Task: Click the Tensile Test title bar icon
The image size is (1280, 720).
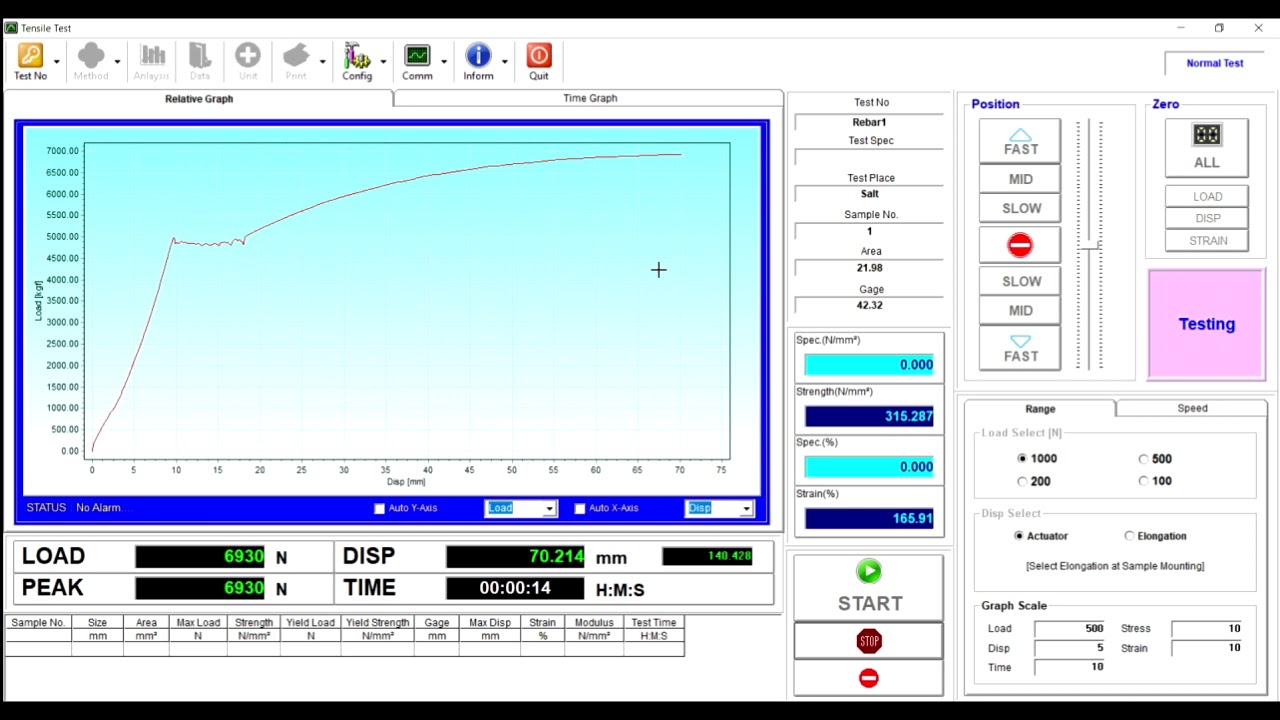Action: [11, 27]
